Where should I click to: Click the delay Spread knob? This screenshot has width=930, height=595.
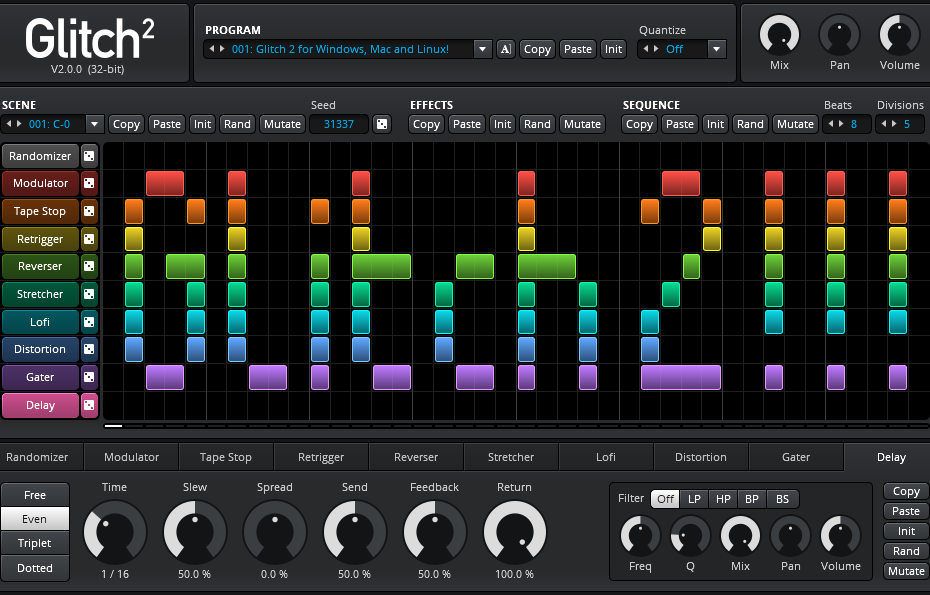275,532
